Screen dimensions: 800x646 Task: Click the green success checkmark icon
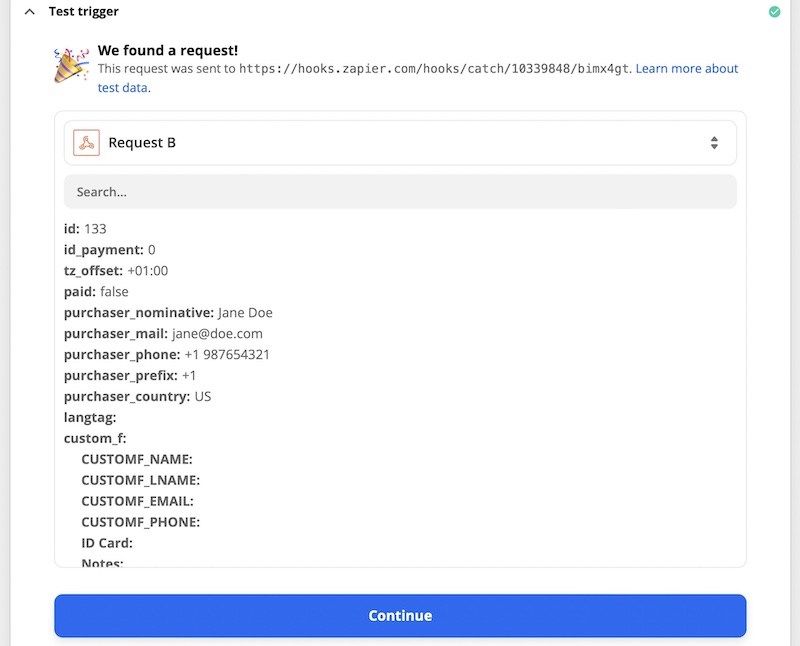(774, 11)
